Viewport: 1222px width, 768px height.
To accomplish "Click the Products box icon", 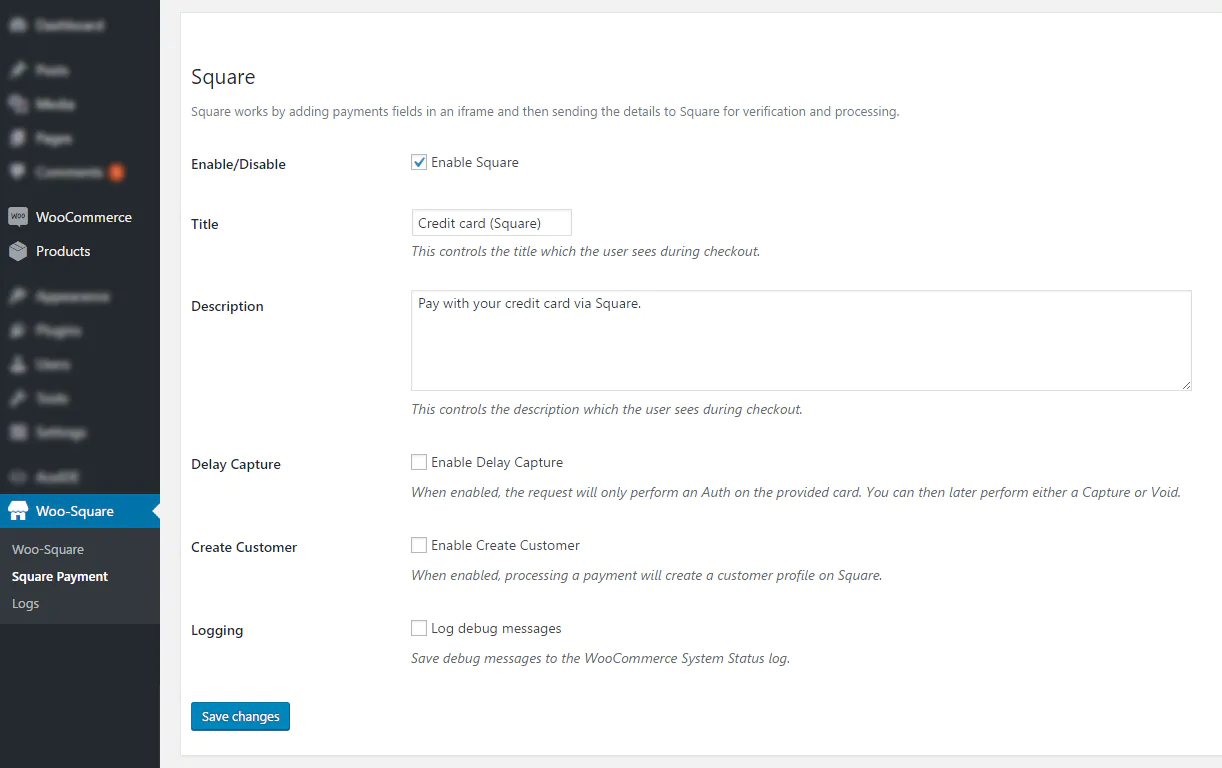I will (18, 251).
